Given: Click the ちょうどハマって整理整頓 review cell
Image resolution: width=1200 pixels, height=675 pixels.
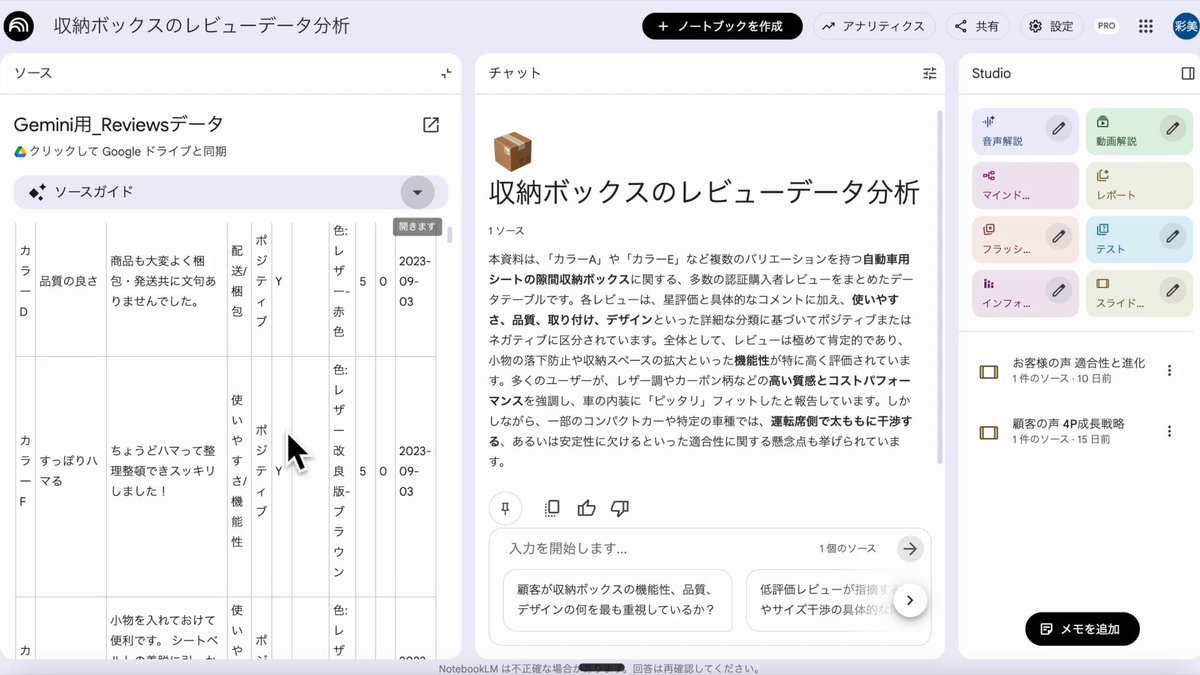Looking at the screenshot, I should tap(166, 471).
